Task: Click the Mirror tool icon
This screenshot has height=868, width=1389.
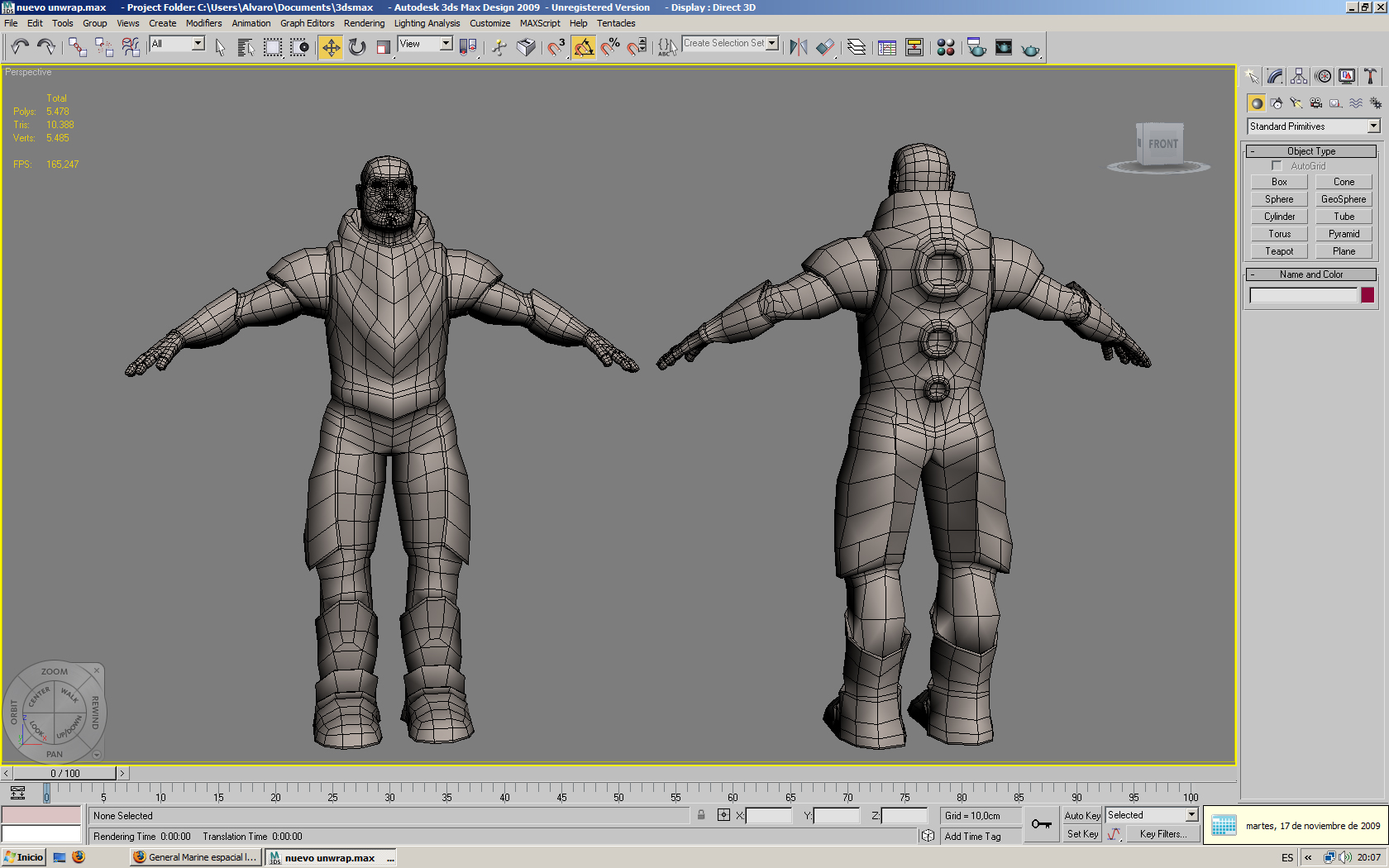Action: [798, 47]
